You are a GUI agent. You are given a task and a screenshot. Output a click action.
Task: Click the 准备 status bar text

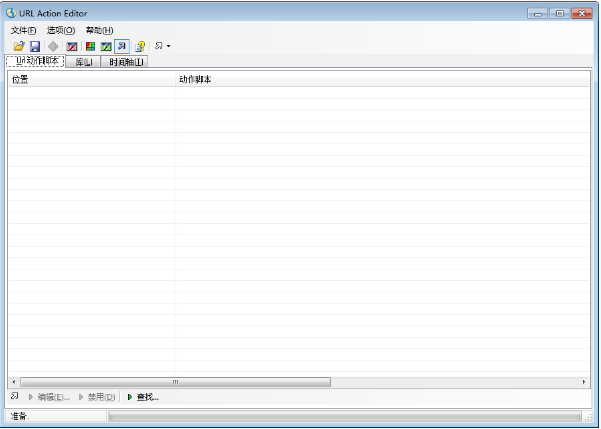point(20,416)
